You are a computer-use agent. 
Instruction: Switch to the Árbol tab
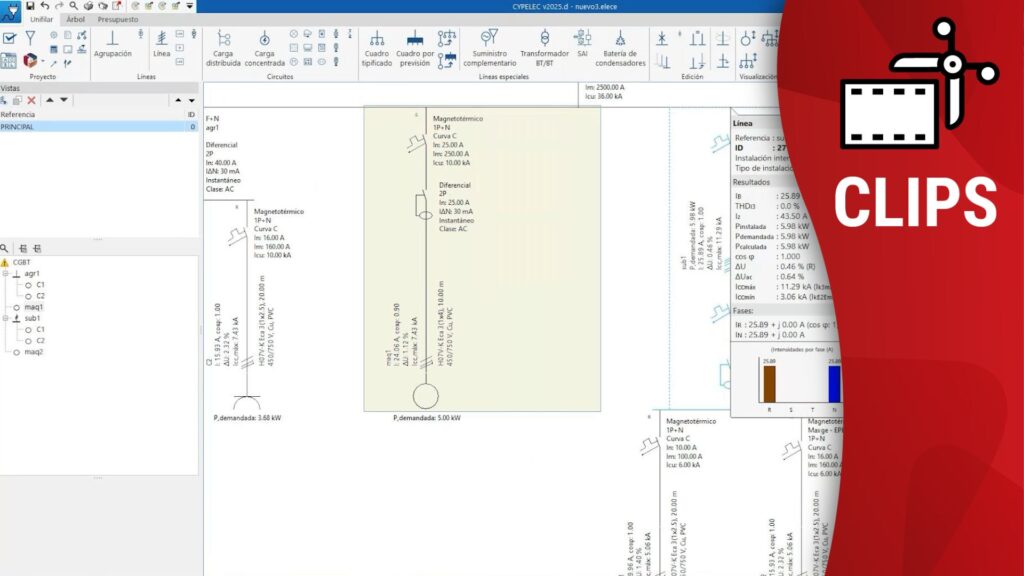pos(76,19)
